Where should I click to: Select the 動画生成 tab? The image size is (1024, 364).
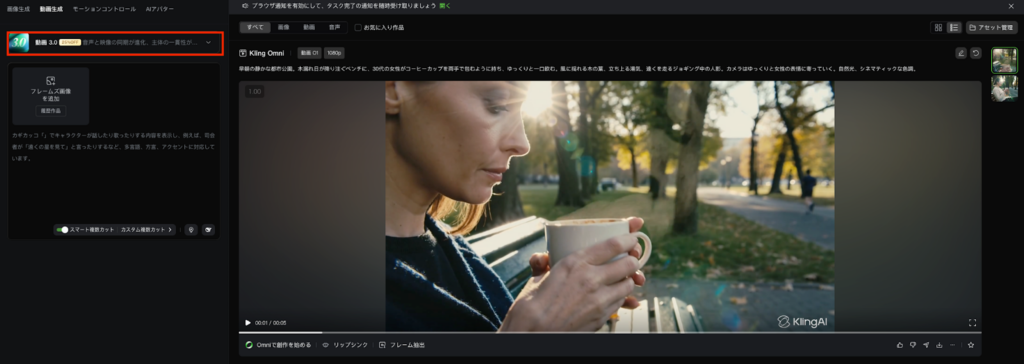[51, 9]
